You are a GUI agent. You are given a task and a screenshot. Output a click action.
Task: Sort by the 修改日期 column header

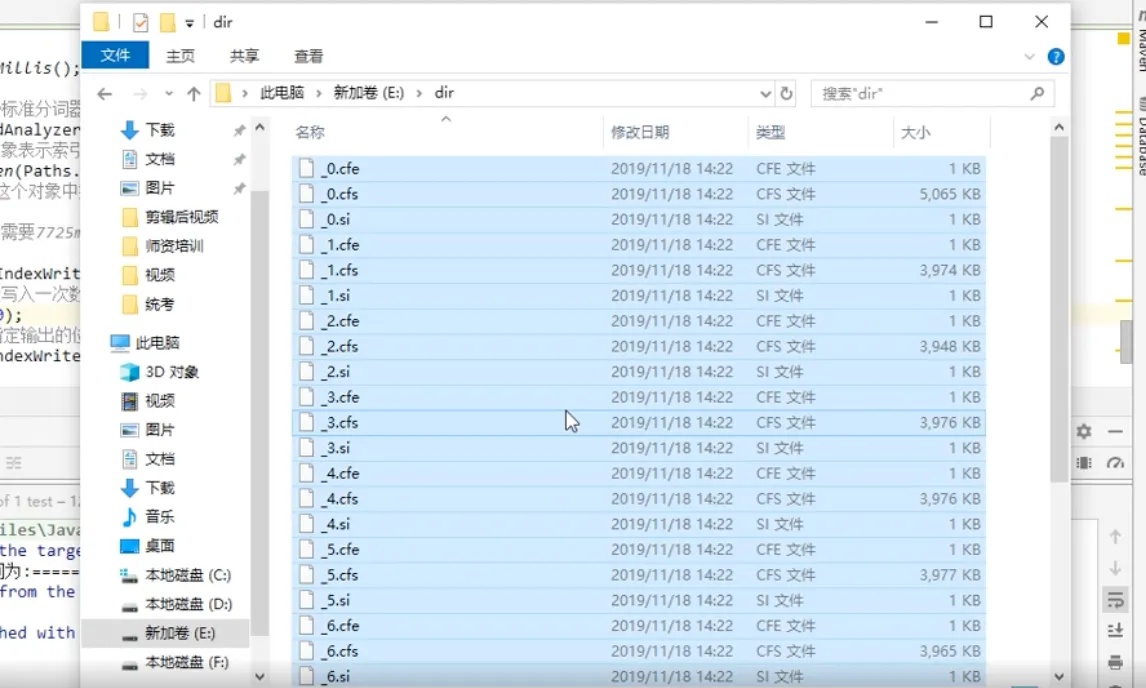640,132
